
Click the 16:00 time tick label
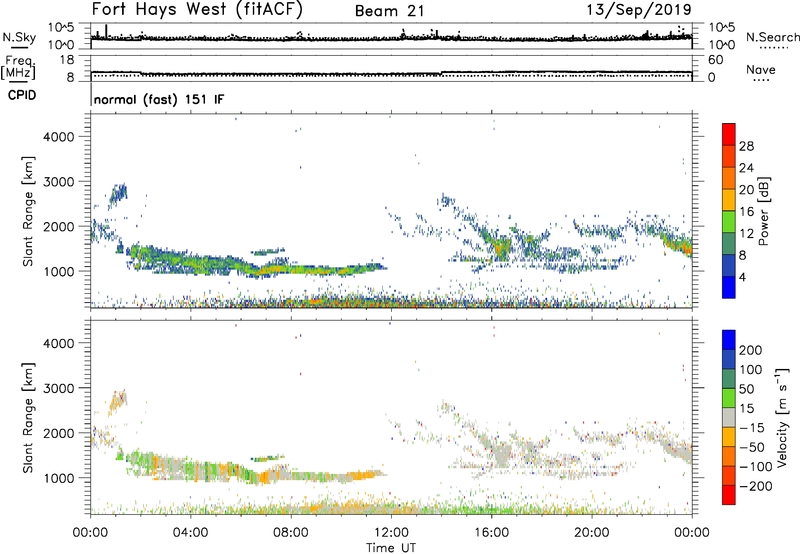[x=491, y=533]
